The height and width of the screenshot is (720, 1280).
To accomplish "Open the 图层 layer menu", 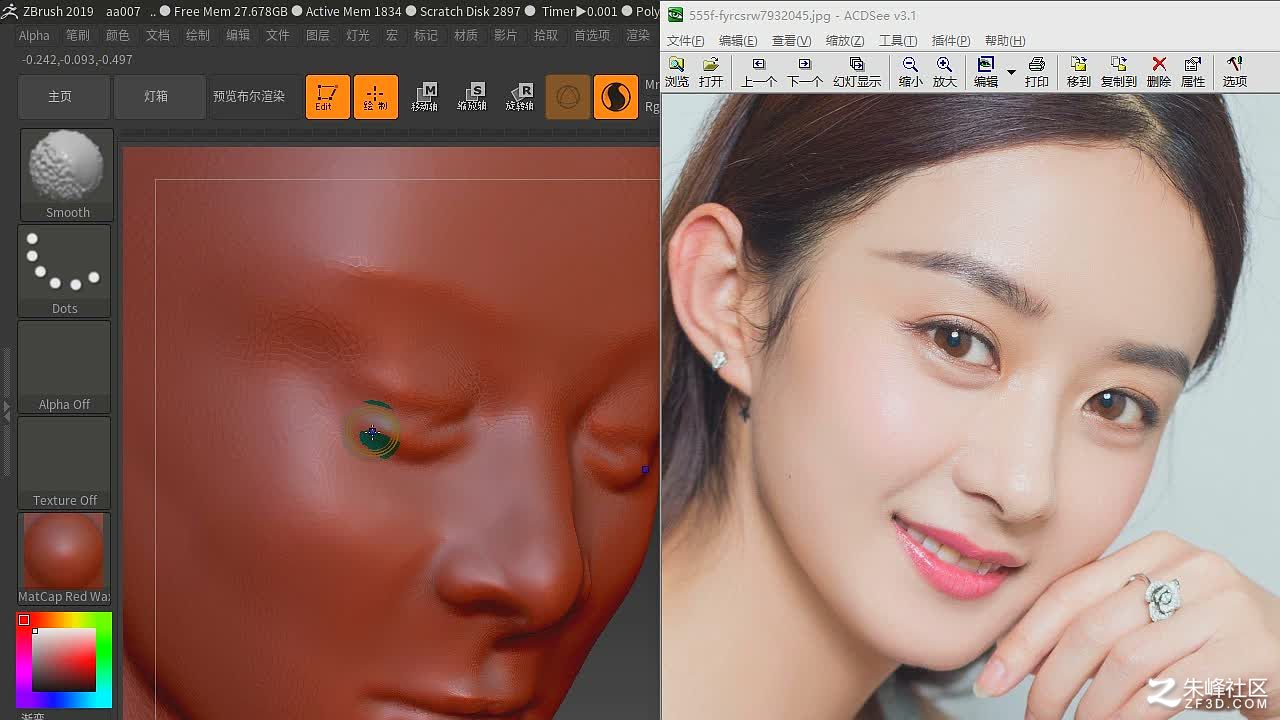I will point(317,35).
